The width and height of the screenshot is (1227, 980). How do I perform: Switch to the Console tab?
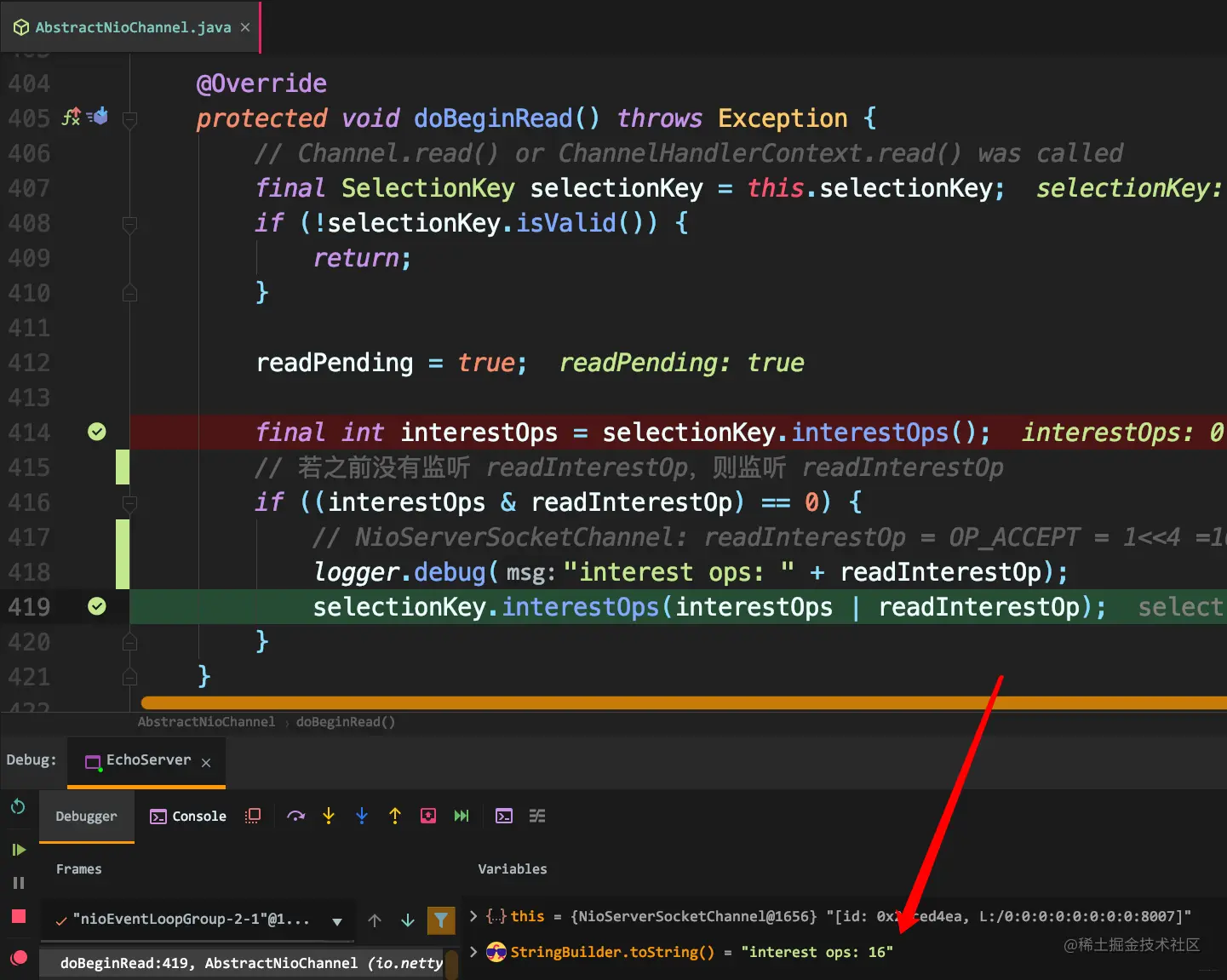click(188, 816)
